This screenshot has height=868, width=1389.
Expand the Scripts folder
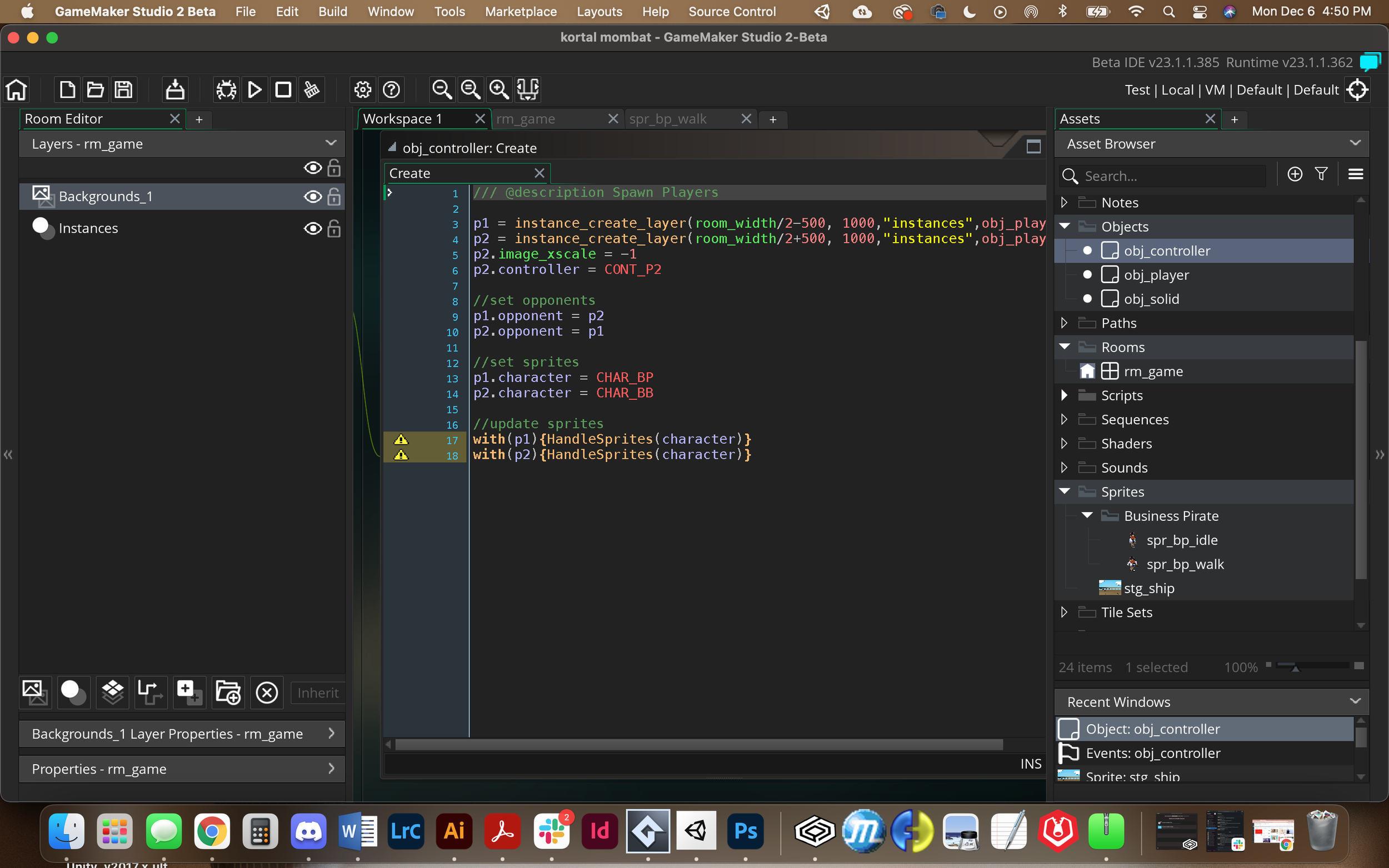tap(1064, 395)
